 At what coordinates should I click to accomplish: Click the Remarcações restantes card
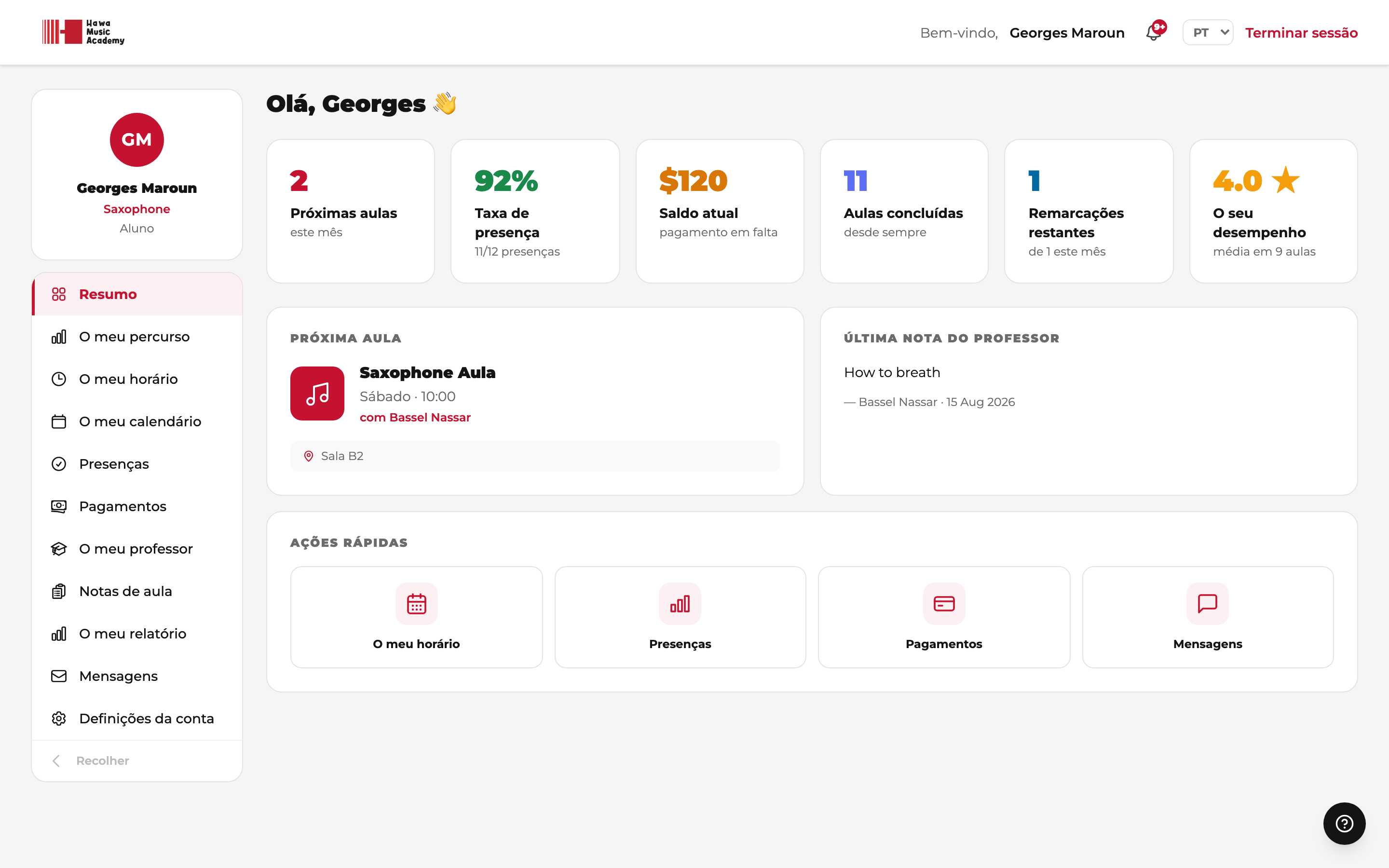(x=1089, y=211)
